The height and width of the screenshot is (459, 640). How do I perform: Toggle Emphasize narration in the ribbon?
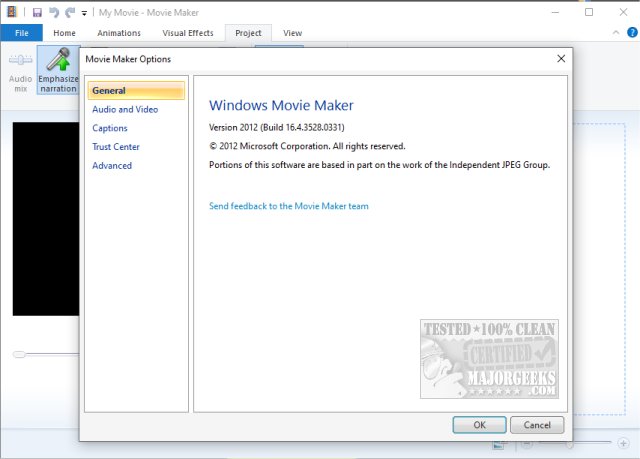(x=58, y=70)
